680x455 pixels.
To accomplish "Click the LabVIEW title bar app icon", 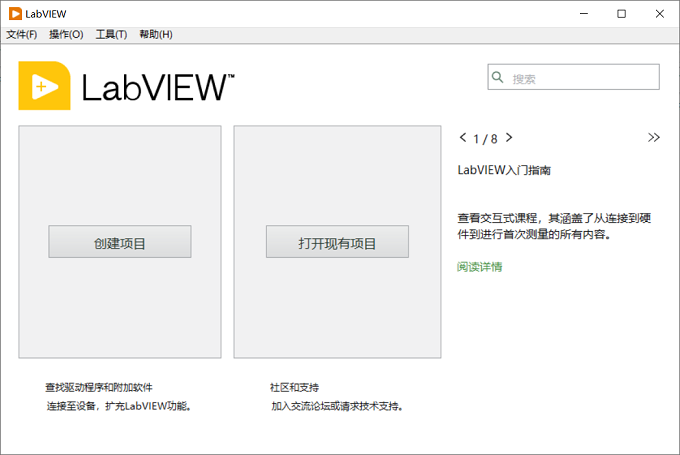I will click(15, 14).
